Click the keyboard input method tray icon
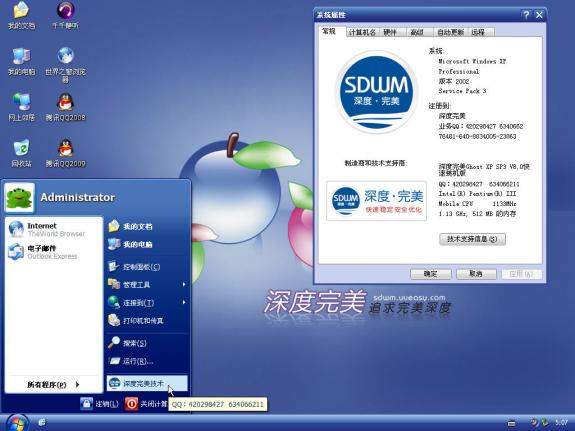 coord(511,423)
